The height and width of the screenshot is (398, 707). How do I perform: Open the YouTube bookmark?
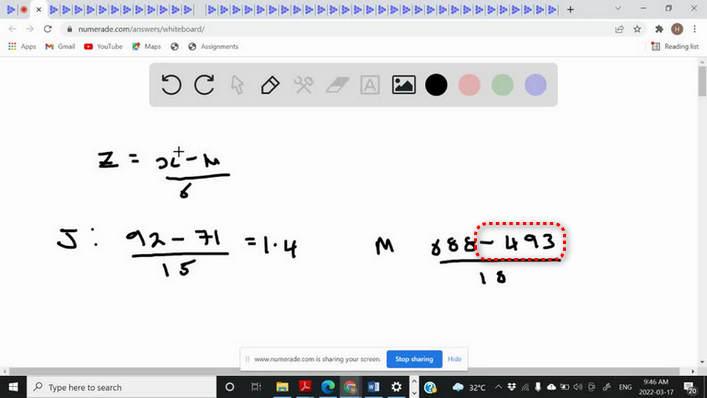[103, 46]
